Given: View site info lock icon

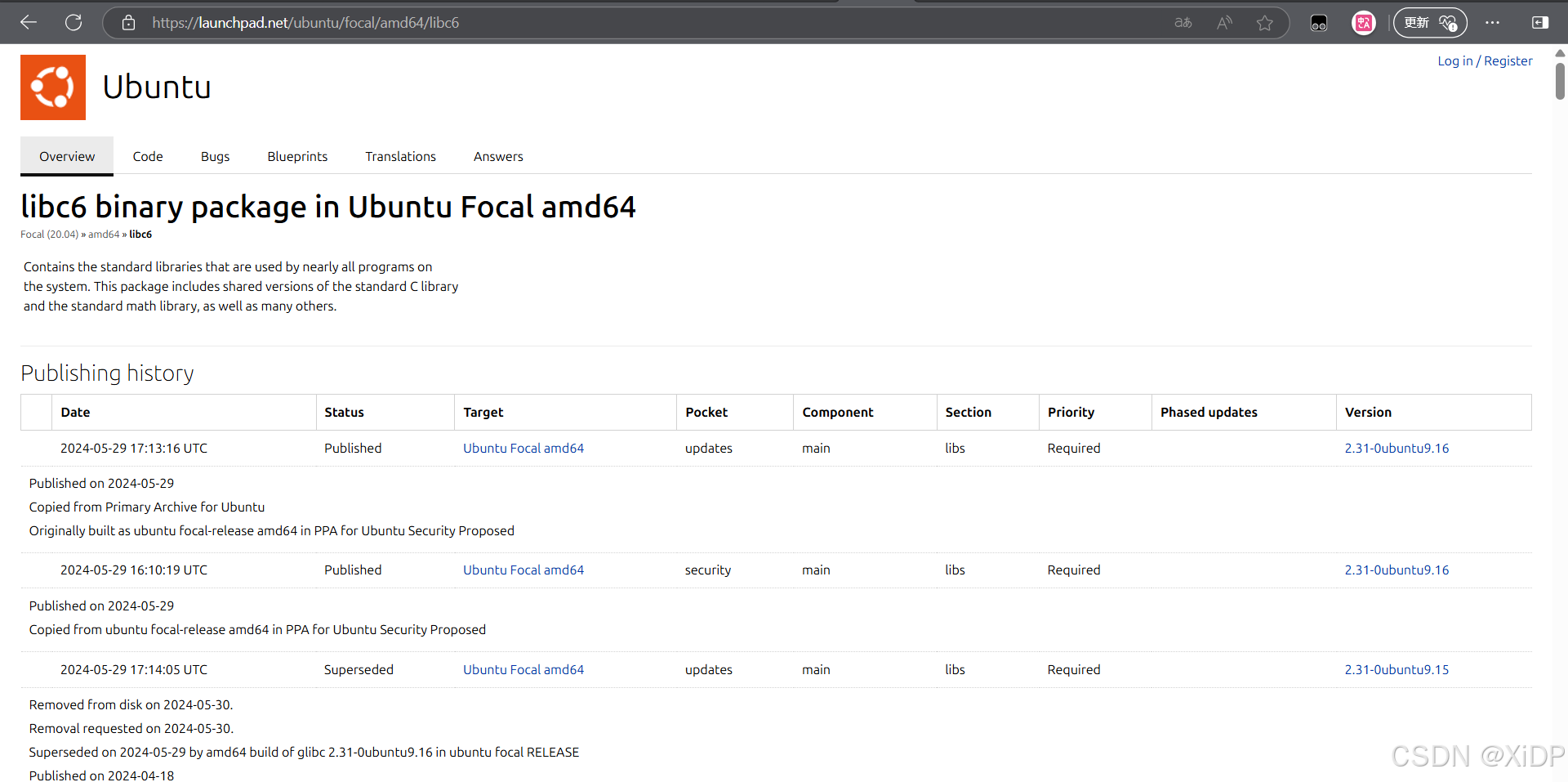Looking at the screenshot, I should click(x=128, y=23).
